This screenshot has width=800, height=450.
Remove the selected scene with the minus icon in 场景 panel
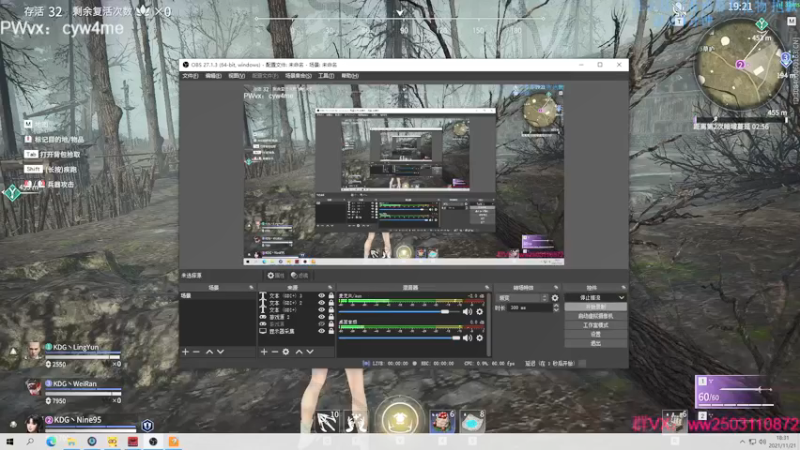196,352
